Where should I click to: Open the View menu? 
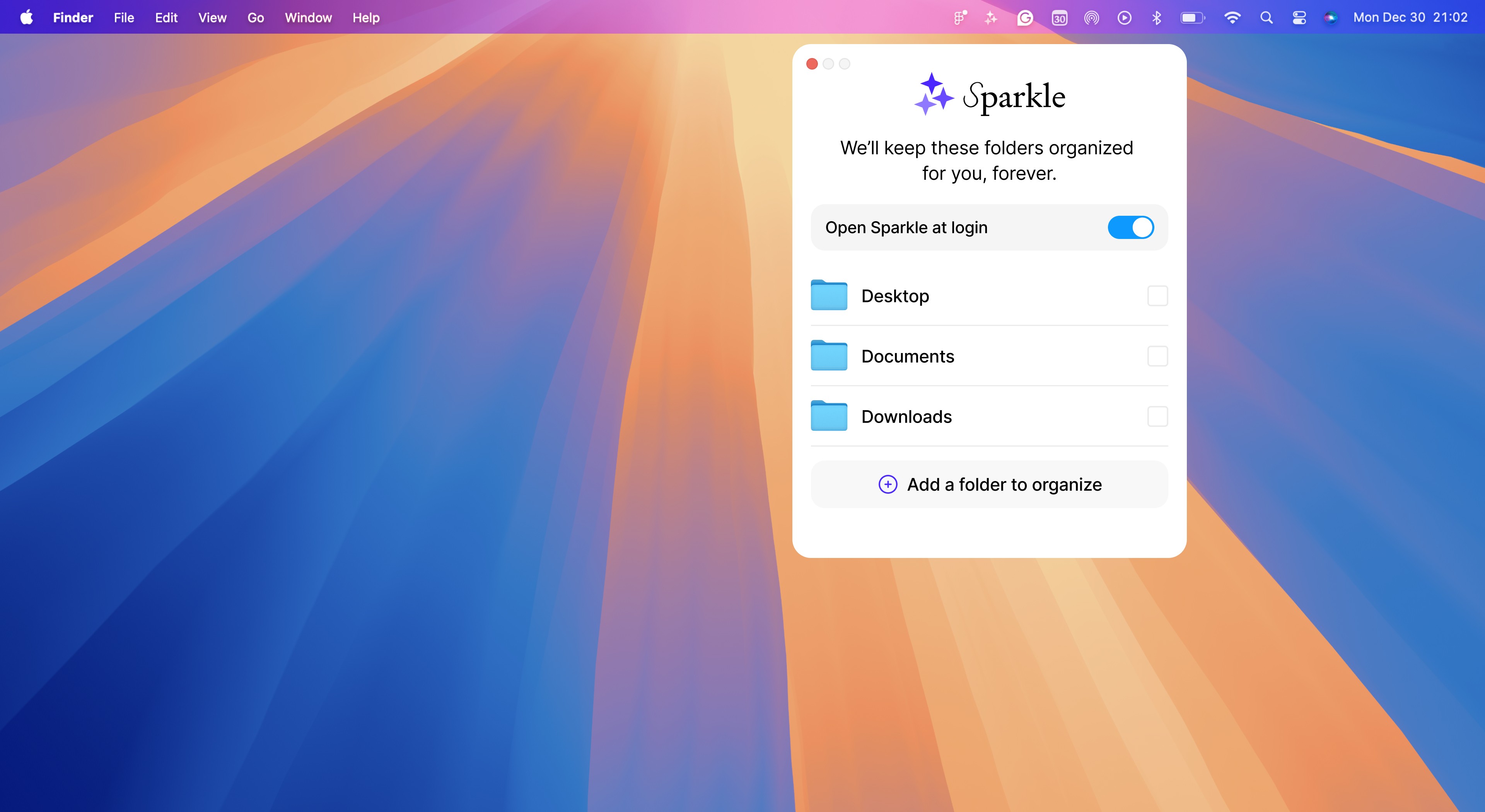coord(212,18)
